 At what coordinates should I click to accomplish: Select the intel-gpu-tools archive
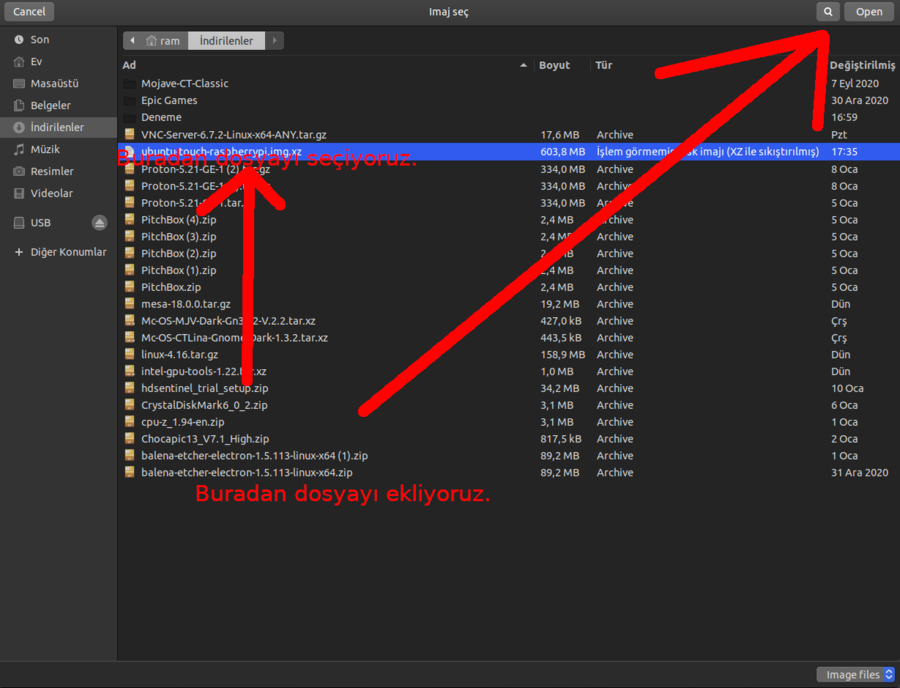tap(509, 371)
